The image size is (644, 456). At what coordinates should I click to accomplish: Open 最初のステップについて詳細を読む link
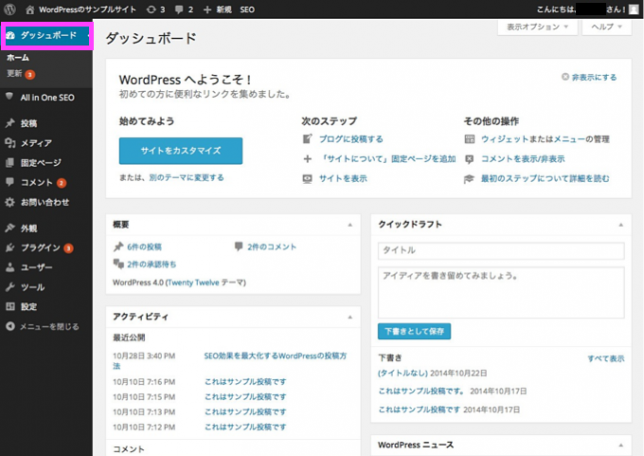coord(545,178)
